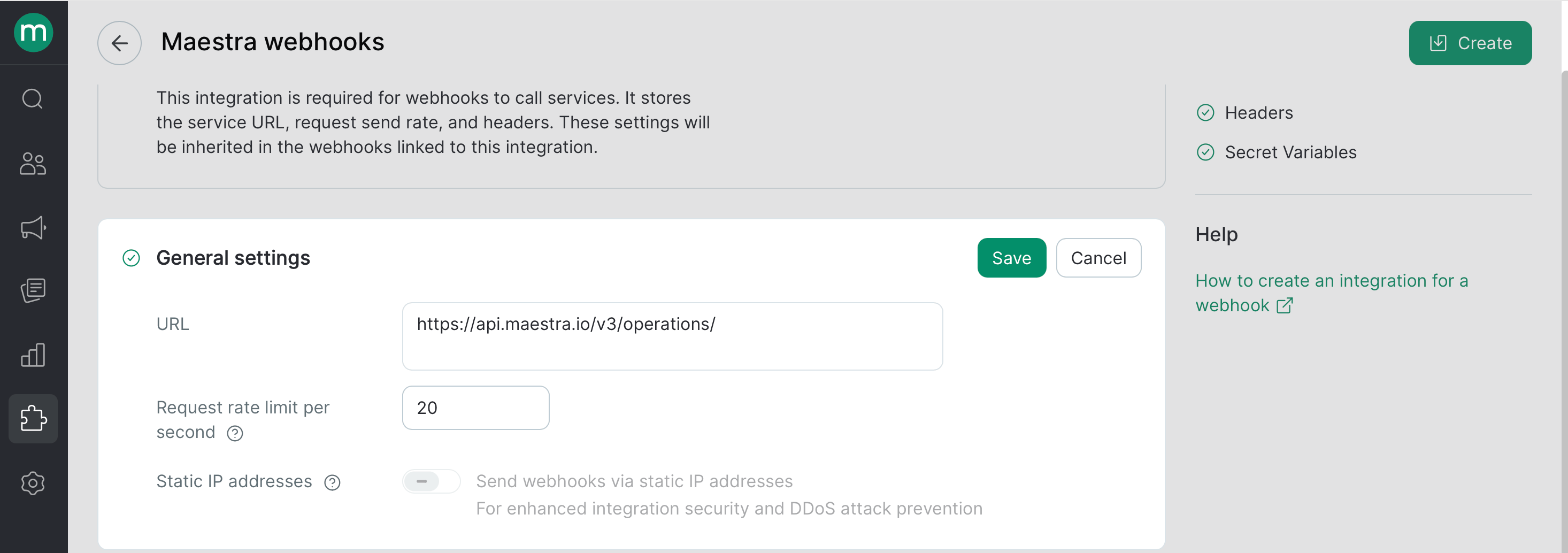Click the help icon next to Request rate limit
The image size is (1568, 553).
pos(235,433)
